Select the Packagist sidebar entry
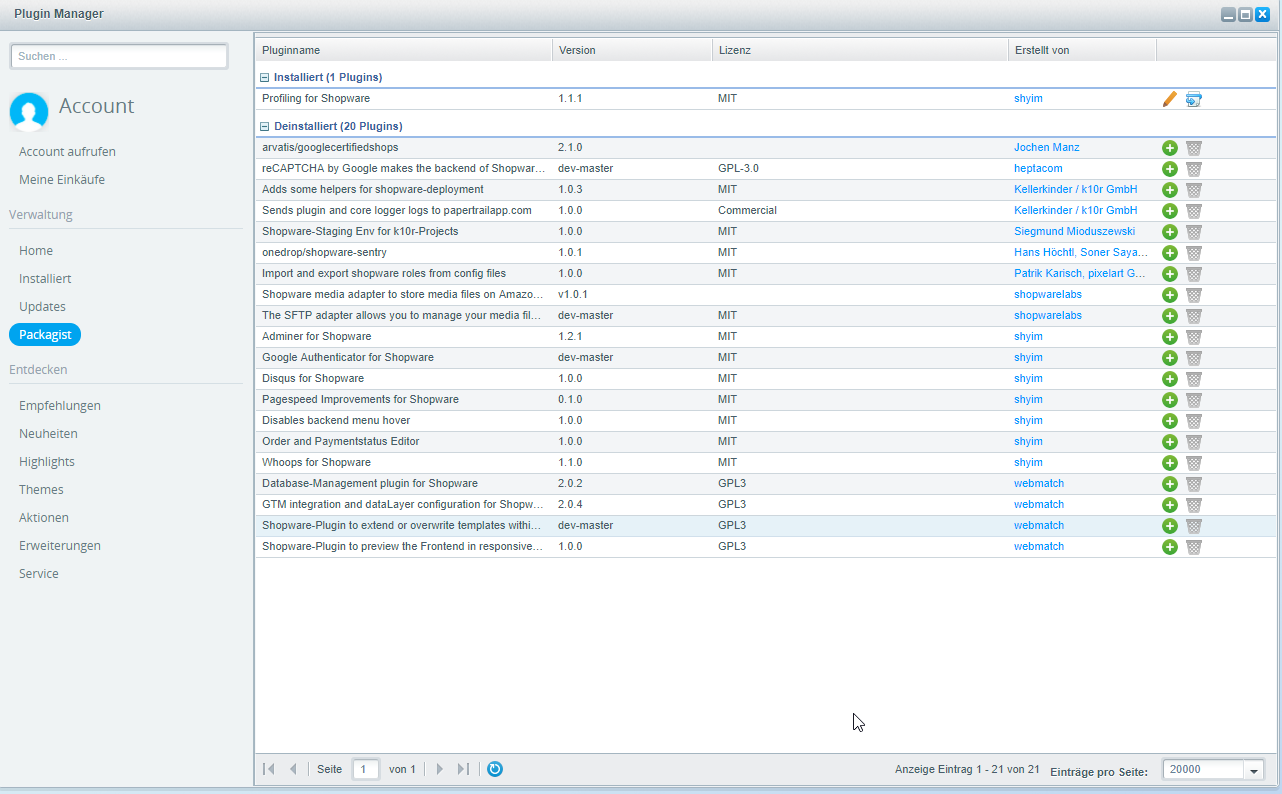 coord(45,335)
